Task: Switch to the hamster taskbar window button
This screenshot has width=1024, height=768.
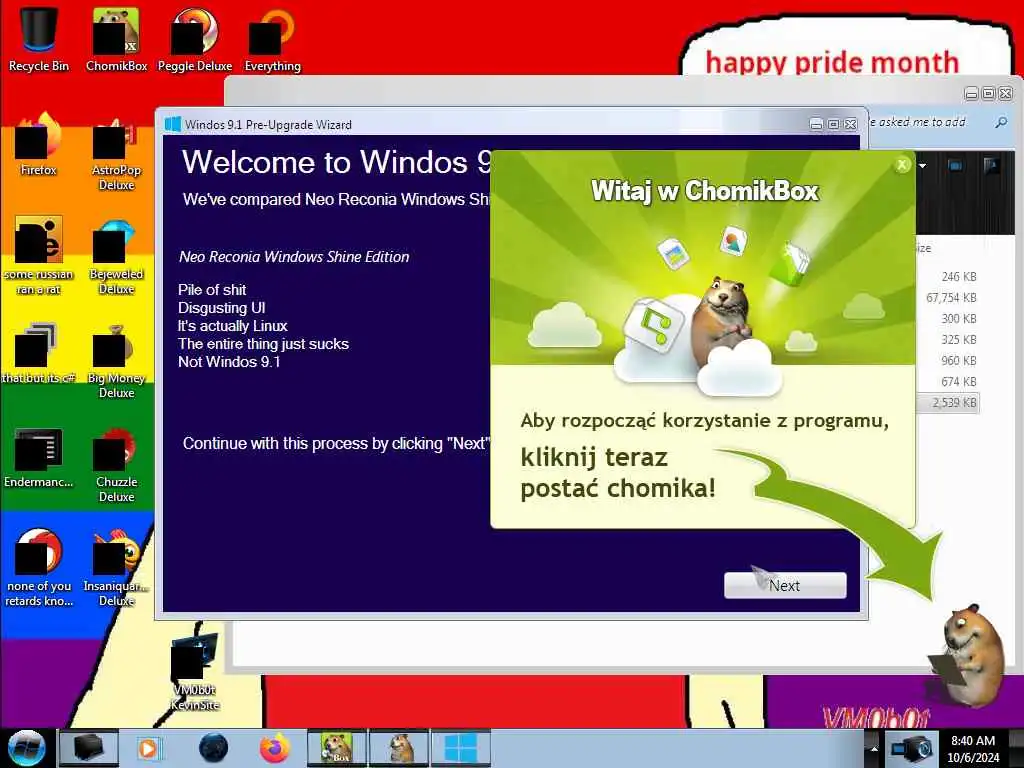Action: [400, 748]
